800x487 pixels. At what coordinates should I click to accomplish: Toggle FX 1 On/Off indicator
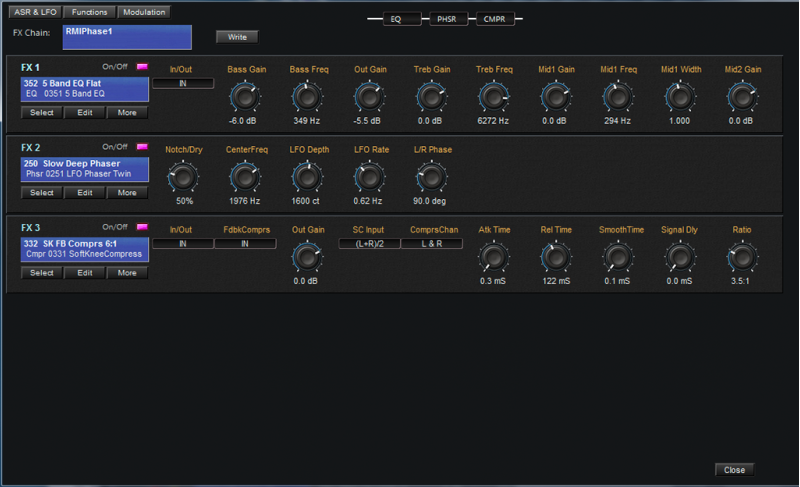[x=142, y=67]
